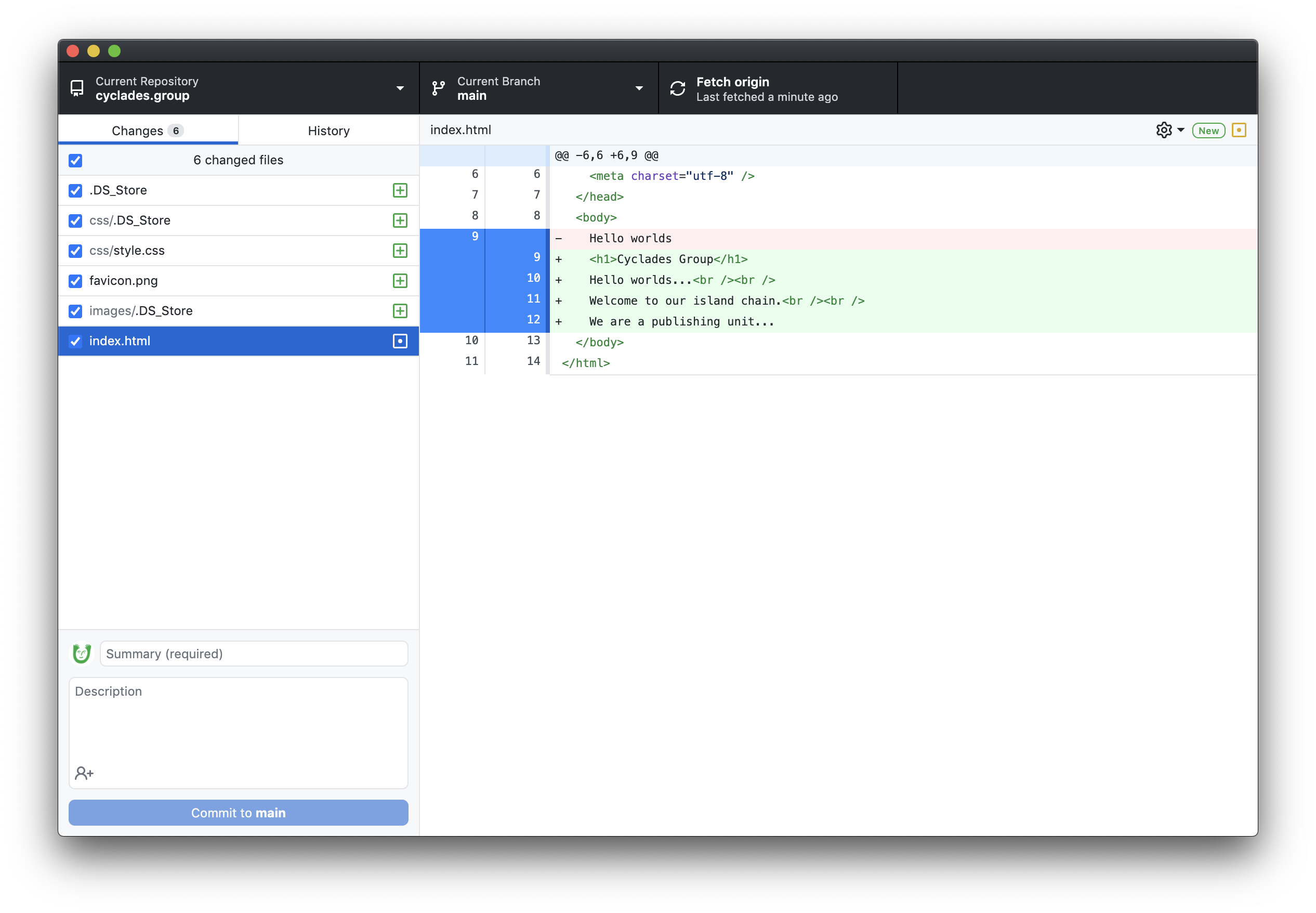Switch to the History tab
The image size is (1316, 913).
(x=328, y=131)
